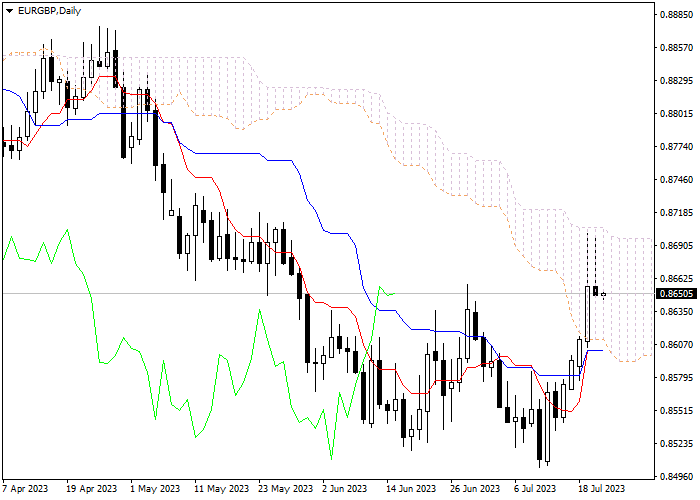Click the 0.88295 price axis label
The width and height of the screenshot is (700, 500).
[676, 81]
